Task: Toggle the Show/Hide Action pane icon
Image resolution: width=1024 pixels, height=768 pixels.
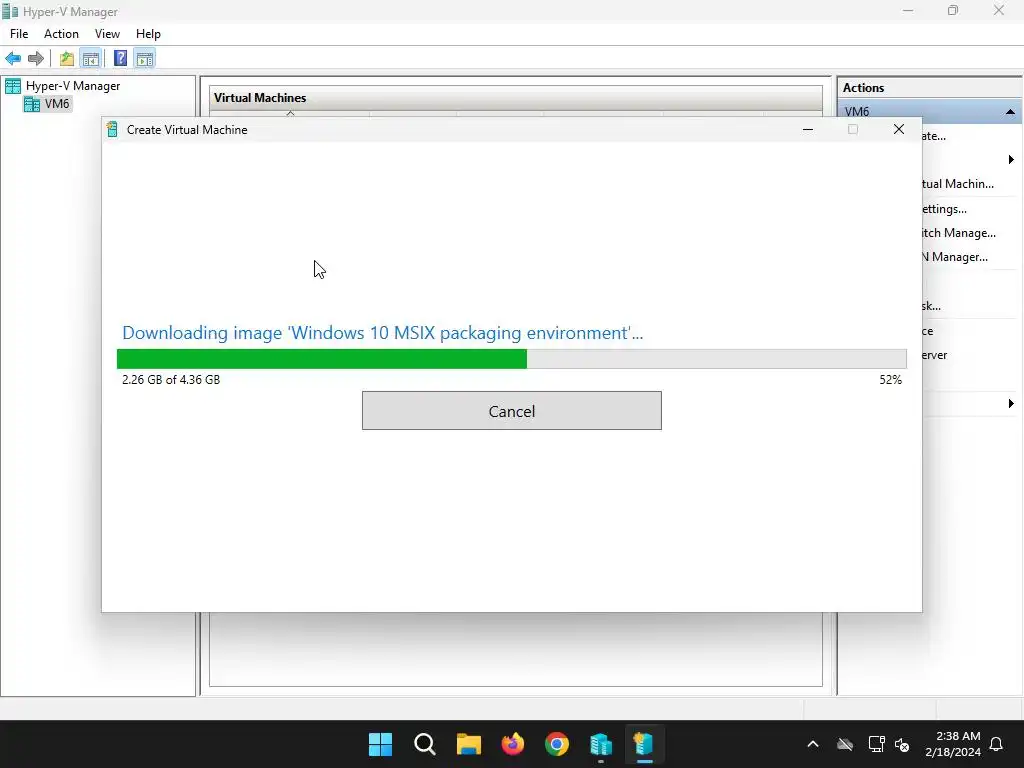Action: pos(144,59)
